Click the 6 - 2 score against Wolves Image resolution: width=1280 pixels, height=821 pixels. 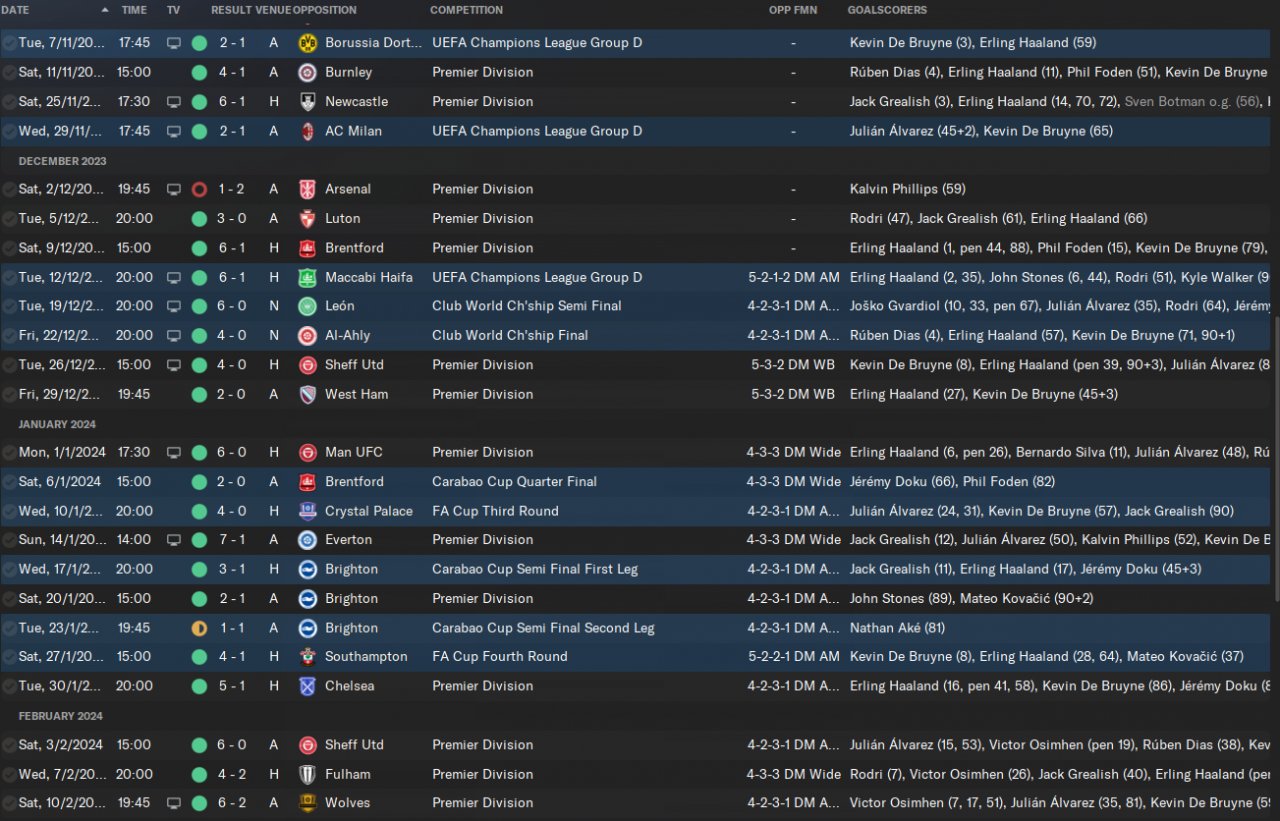click(x=232, y=803)
